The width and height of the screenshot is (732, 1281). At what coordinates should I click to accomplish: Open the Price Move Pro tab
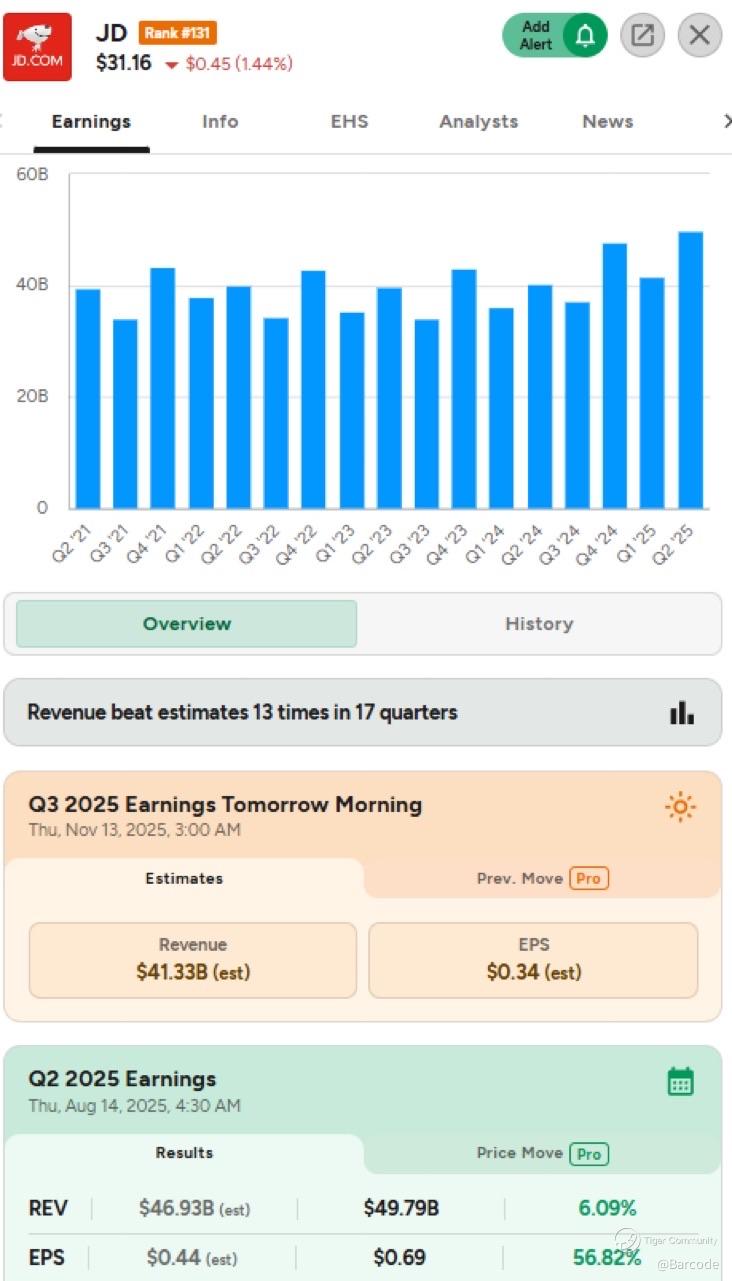pyautogui.click(x=542, y=1153)
